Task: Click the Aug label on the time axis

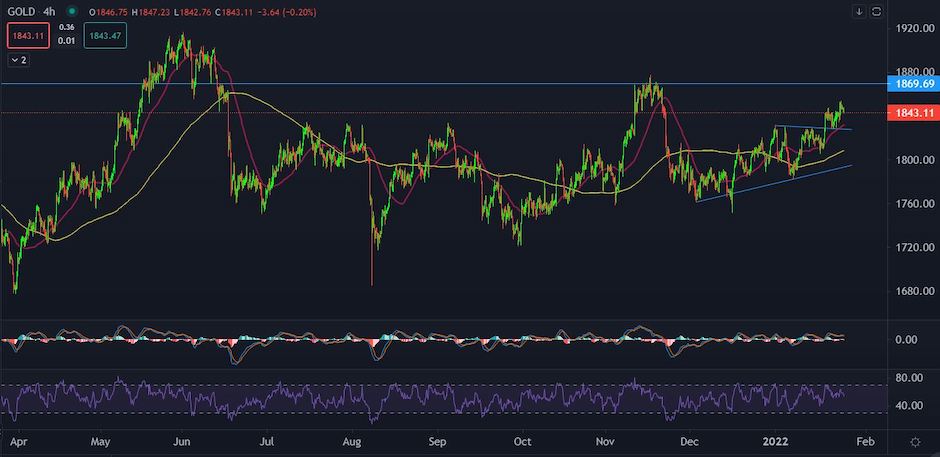Action: click(x=352, y=441)
